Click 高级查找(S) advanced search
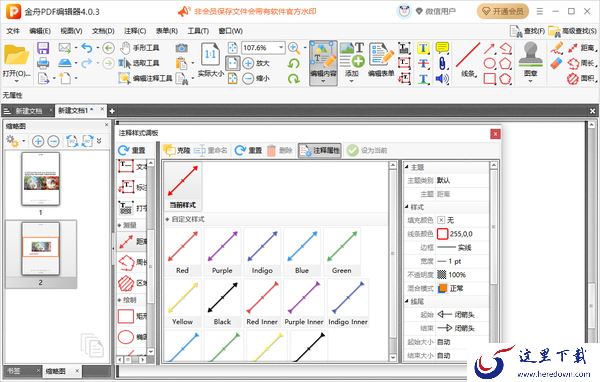Screen dimensions: 600x382 click(x=572, y=31)
